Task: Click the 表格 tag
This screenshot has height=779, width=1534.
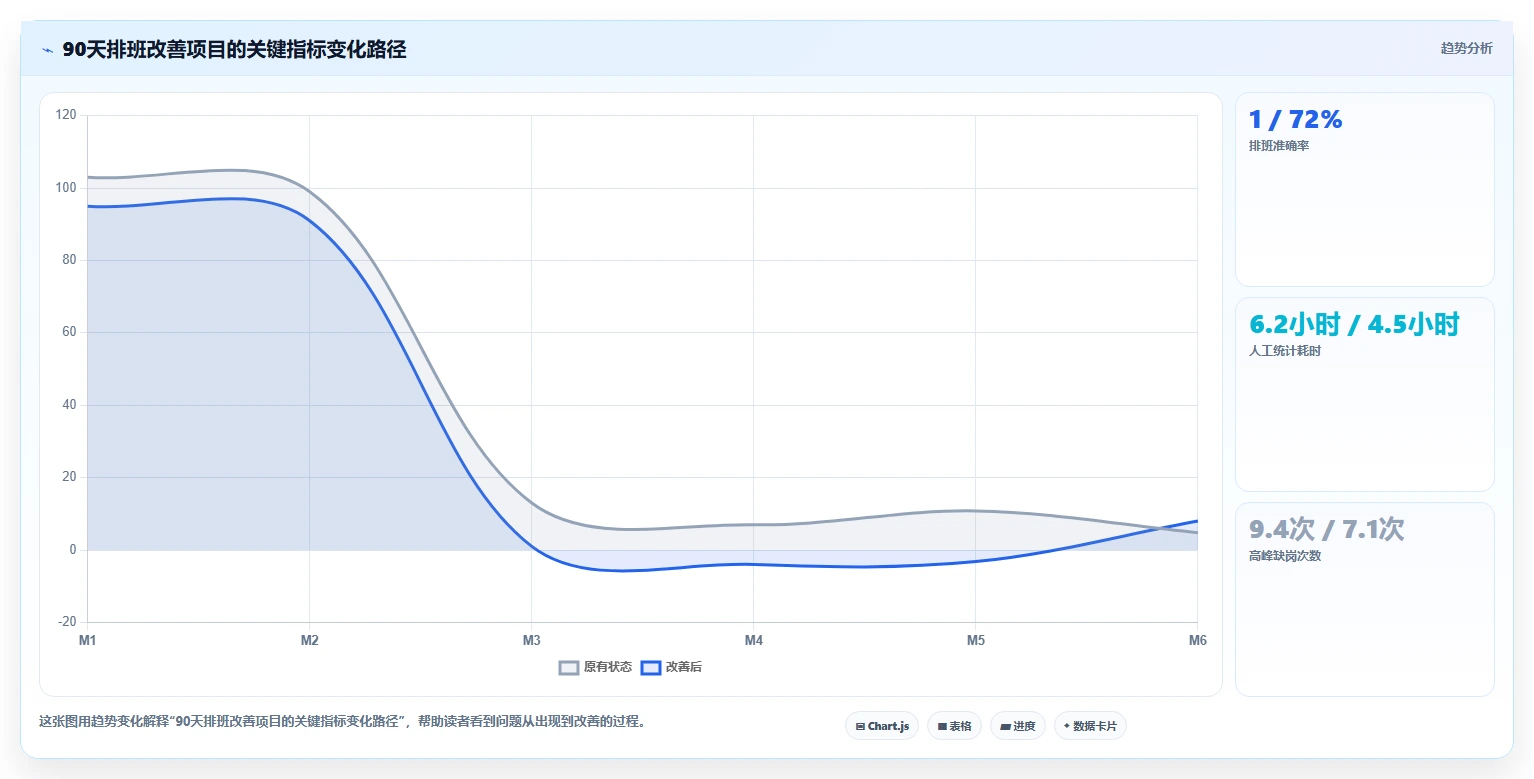Action: (x=954, y=726)
